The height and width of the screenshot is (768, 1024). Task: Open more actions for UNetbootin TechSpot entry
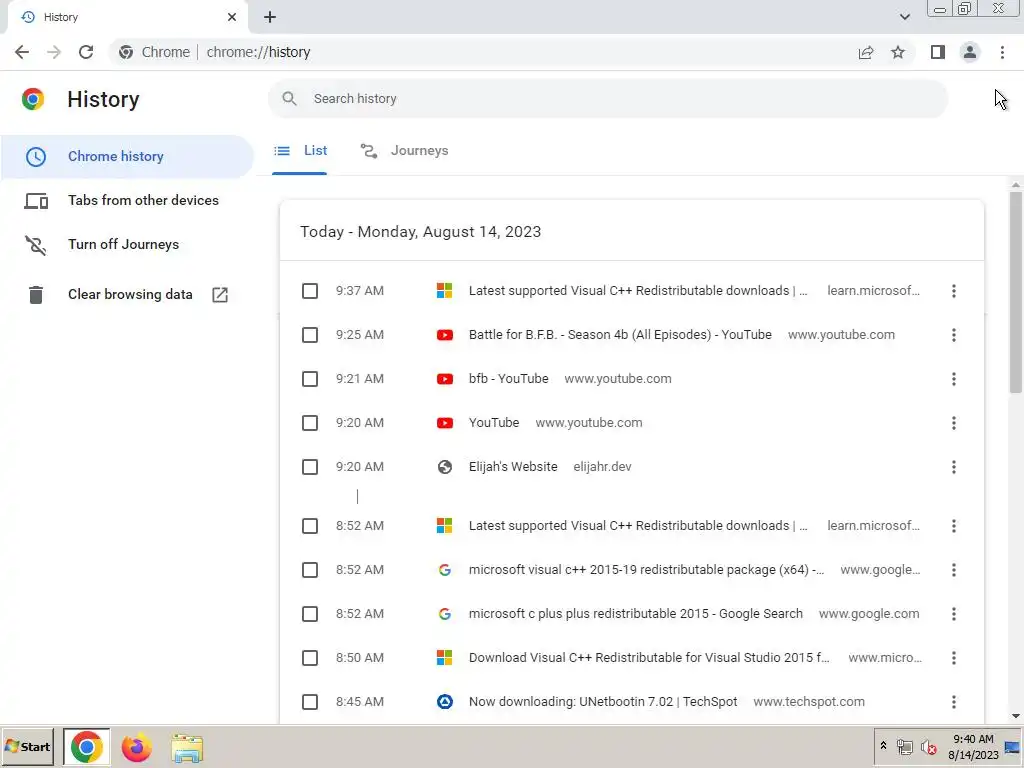coord(953,702)
